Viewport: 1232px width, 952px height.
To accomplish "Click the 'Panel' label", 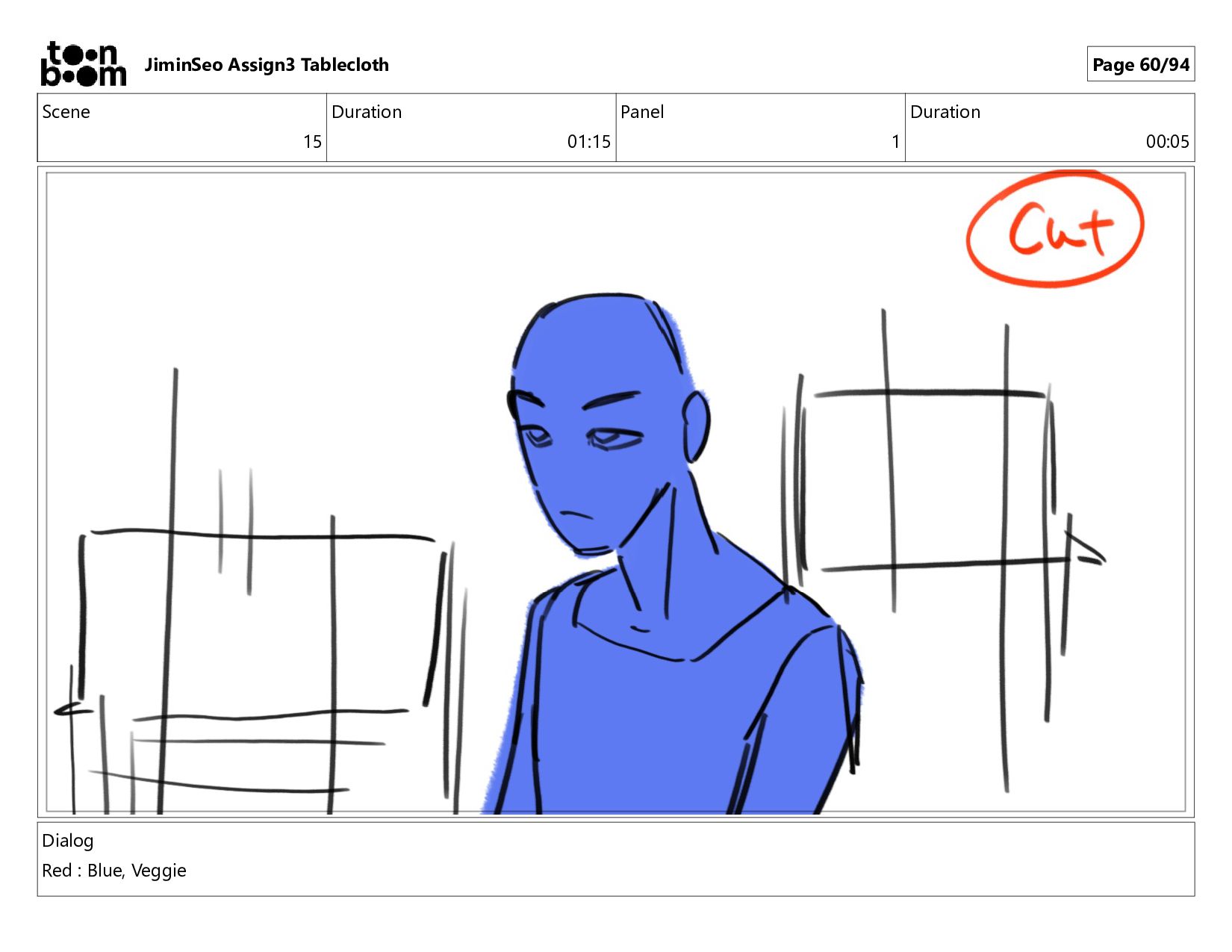I will (642, 112).
